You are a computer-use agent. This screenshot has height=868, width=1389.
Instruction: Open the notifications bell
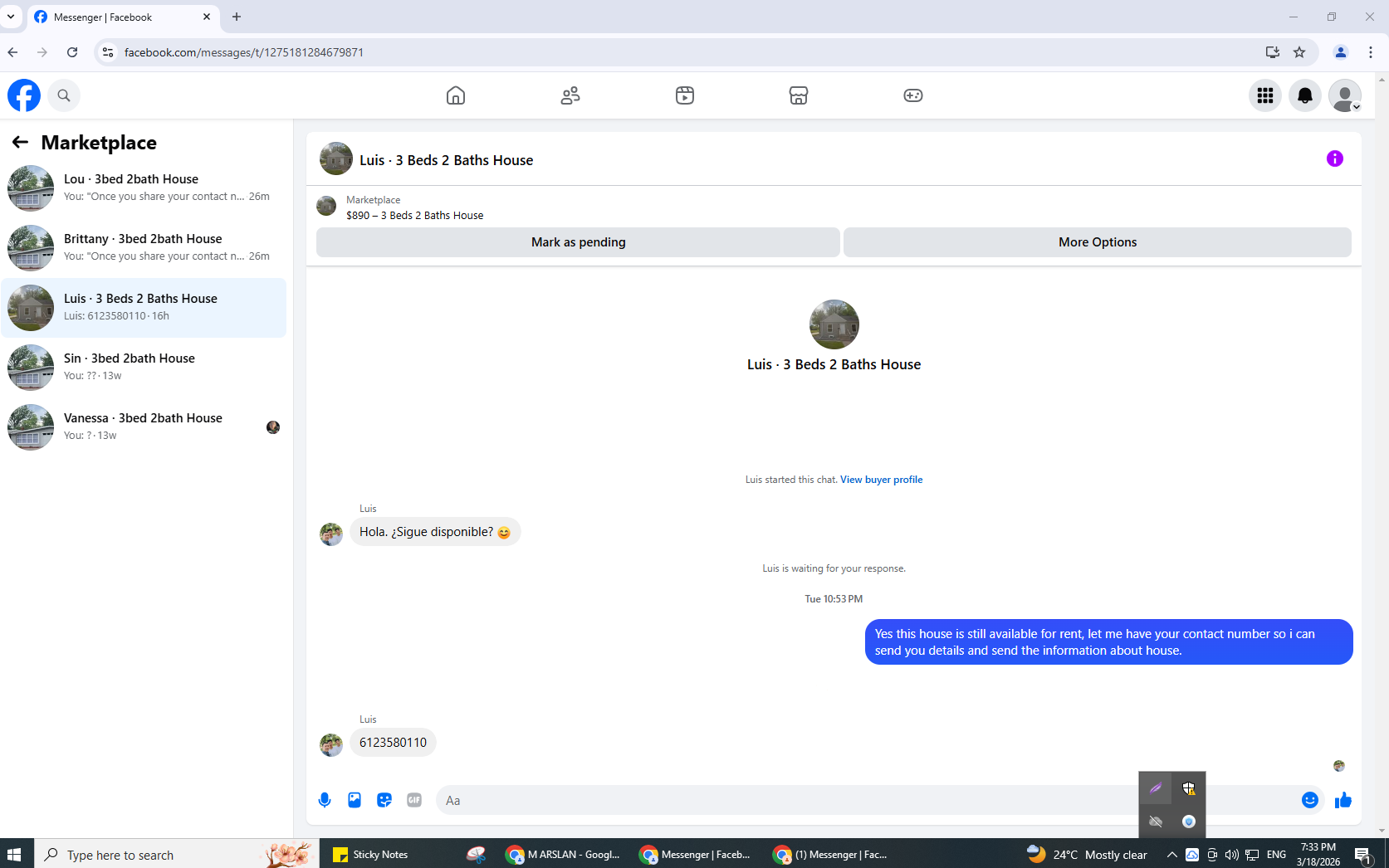[1305, 95]
